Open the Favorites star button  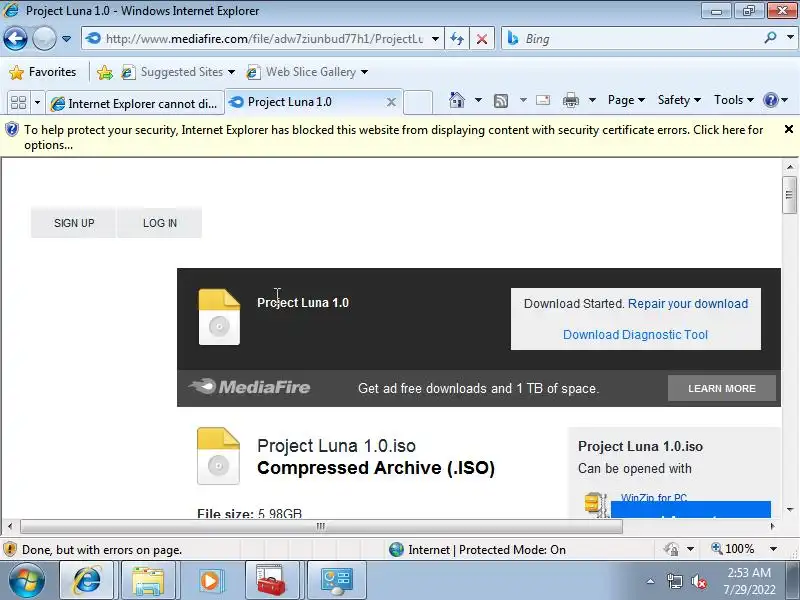click(x=42, y=72)
